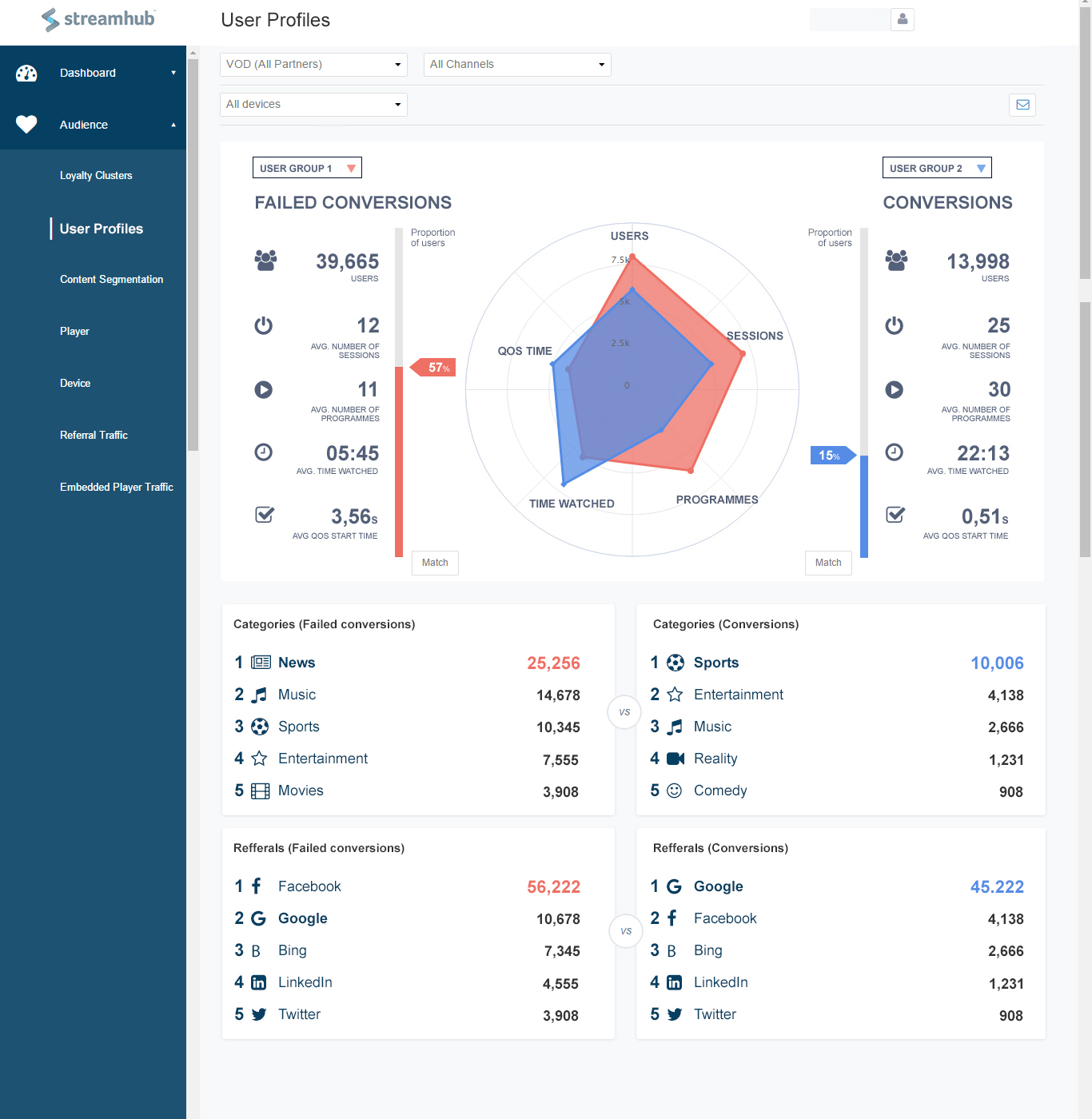1092x1119 pixels.
Task: Expand the All Channels dropdown
Action: coord(517,65)
